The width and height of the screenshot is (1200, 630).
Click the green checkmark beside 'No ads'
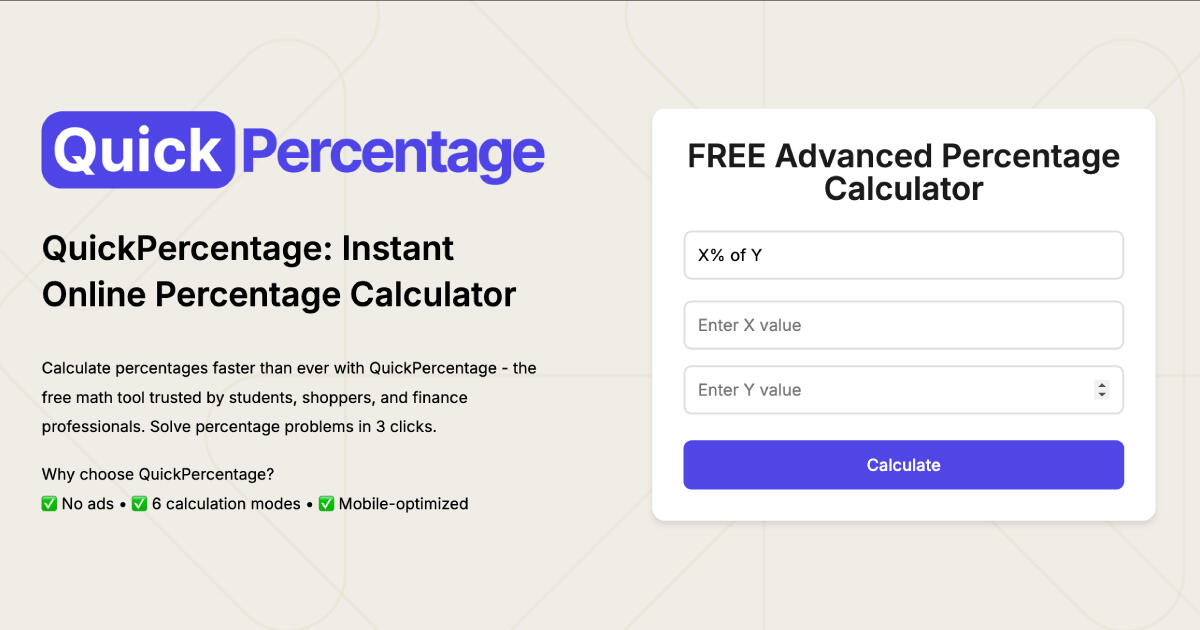tap(49, 503)
